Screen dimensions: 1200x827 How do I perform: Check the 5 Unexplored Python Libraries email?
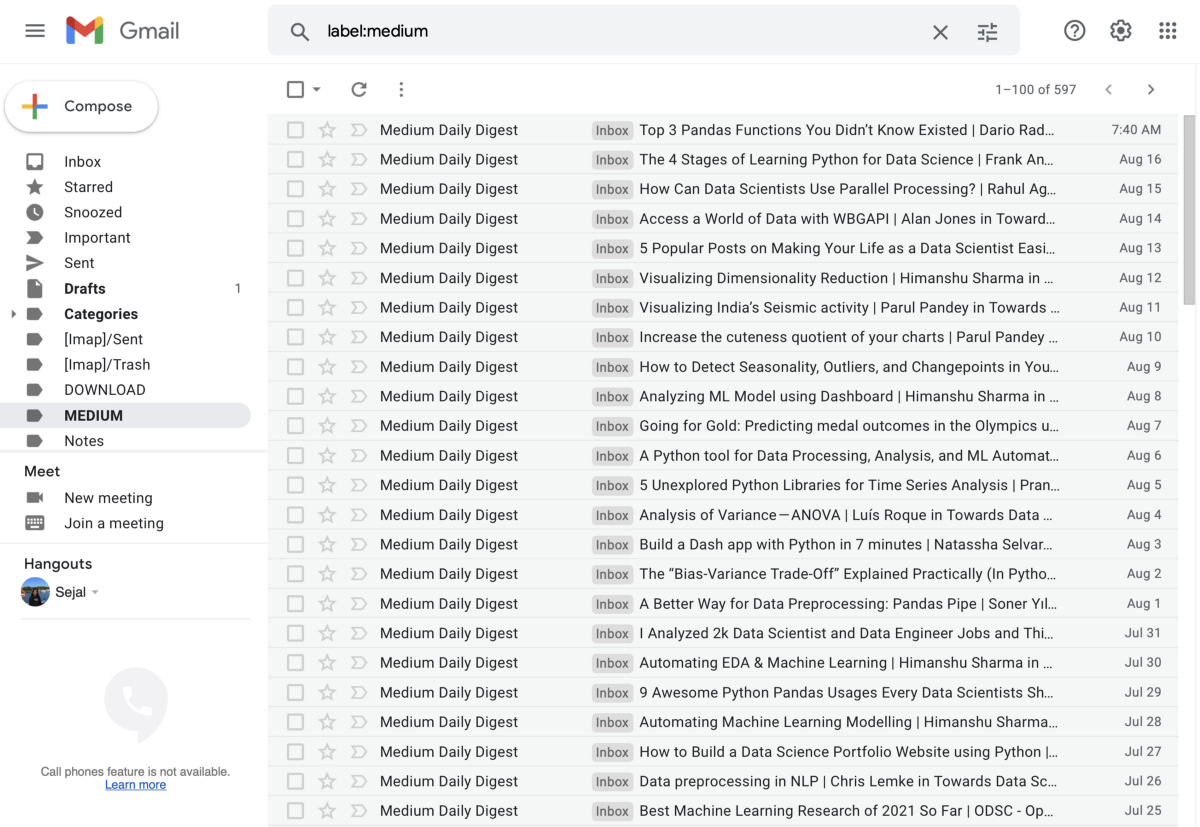coord(295,485)
